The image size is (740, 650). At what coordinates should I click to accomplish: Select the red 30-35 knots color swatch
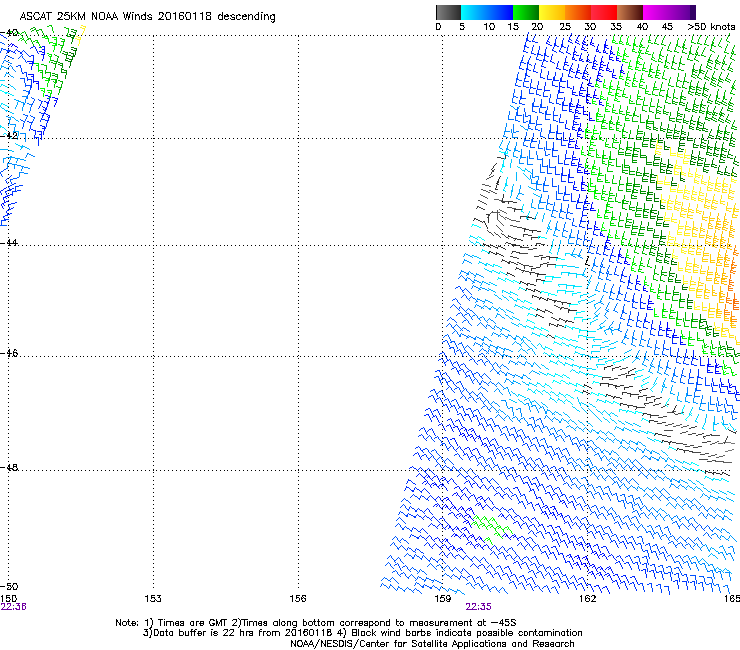[x=604, y=12]
